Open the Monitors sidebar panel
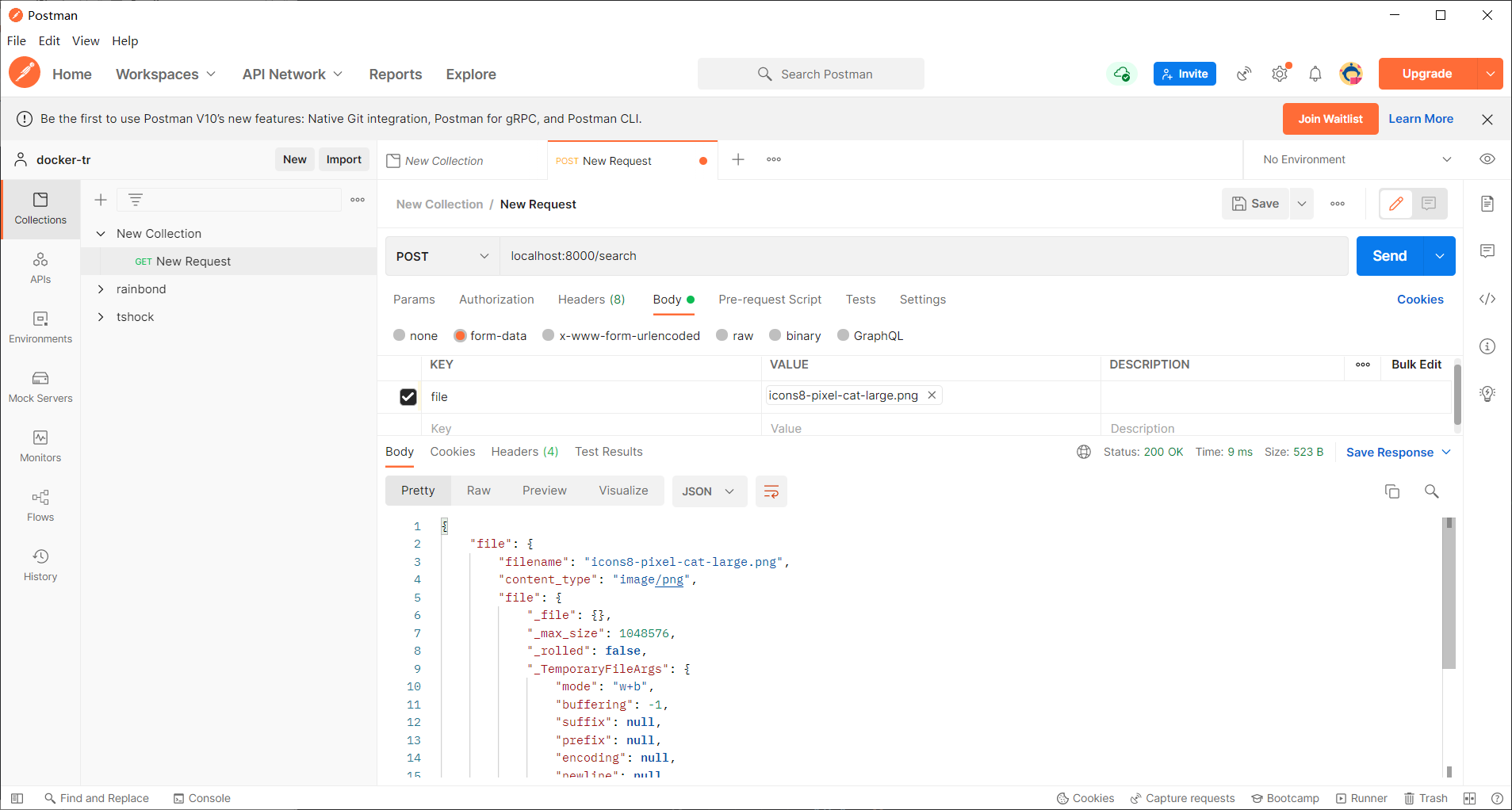Viewport: 1512px width, 810px height. tap(40, 446)
